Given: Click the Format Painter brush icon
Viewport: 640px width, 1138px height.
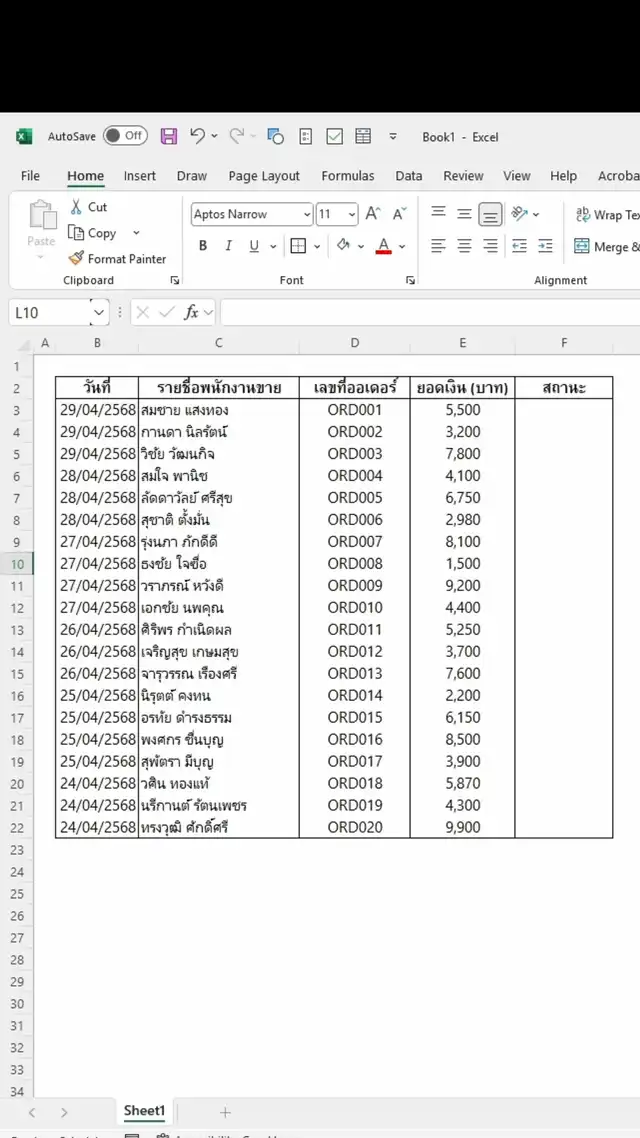Looking at the screenshot, I should coord(77,258).
